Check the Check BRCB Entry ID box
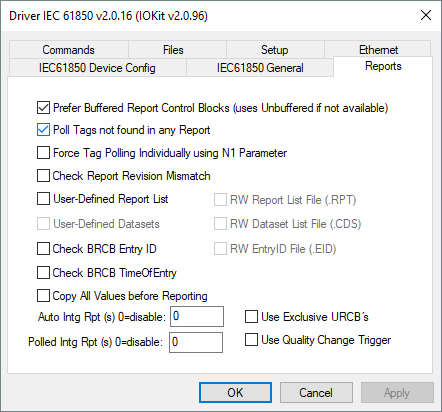This screenshot has height=412, width=442. tap(43, 249)
